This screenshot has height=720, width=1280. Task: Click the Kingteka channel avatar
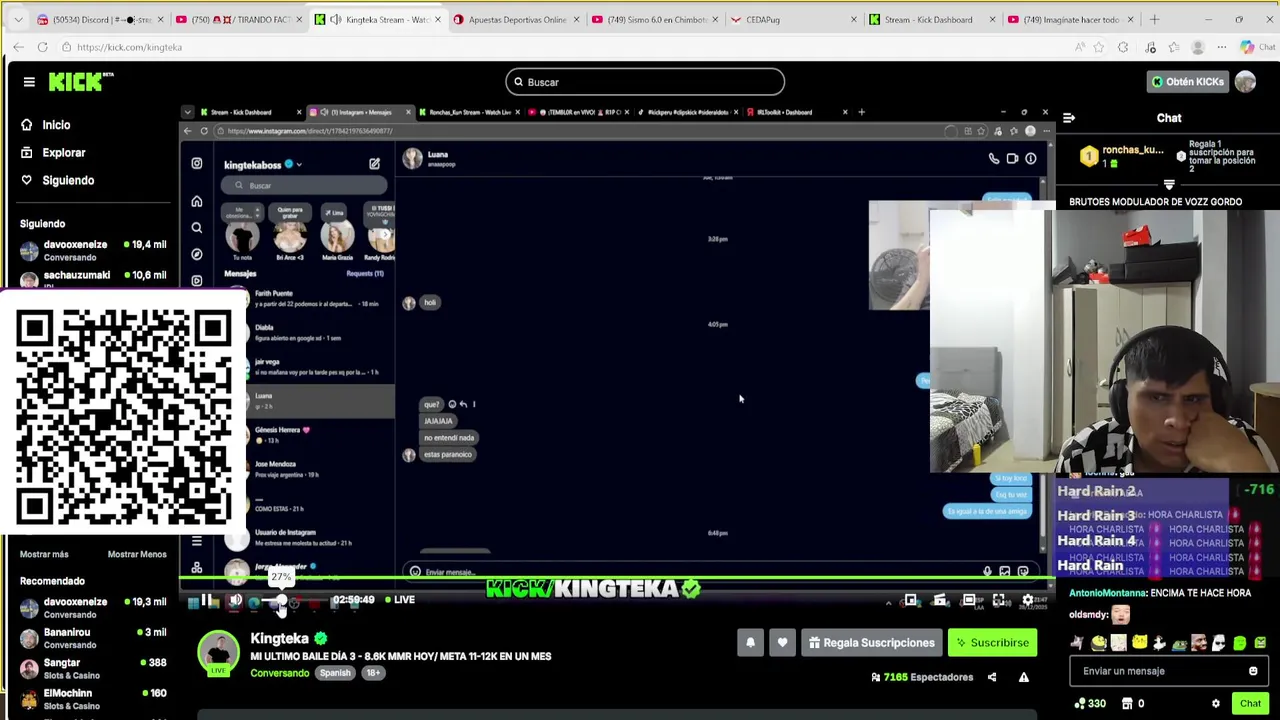point(218,653)
